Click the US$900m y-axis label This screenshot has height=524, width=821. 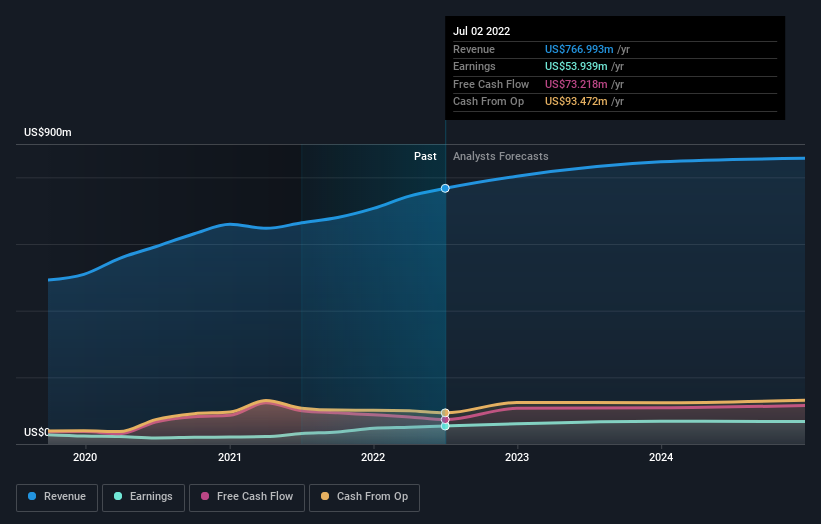point(48,132)
